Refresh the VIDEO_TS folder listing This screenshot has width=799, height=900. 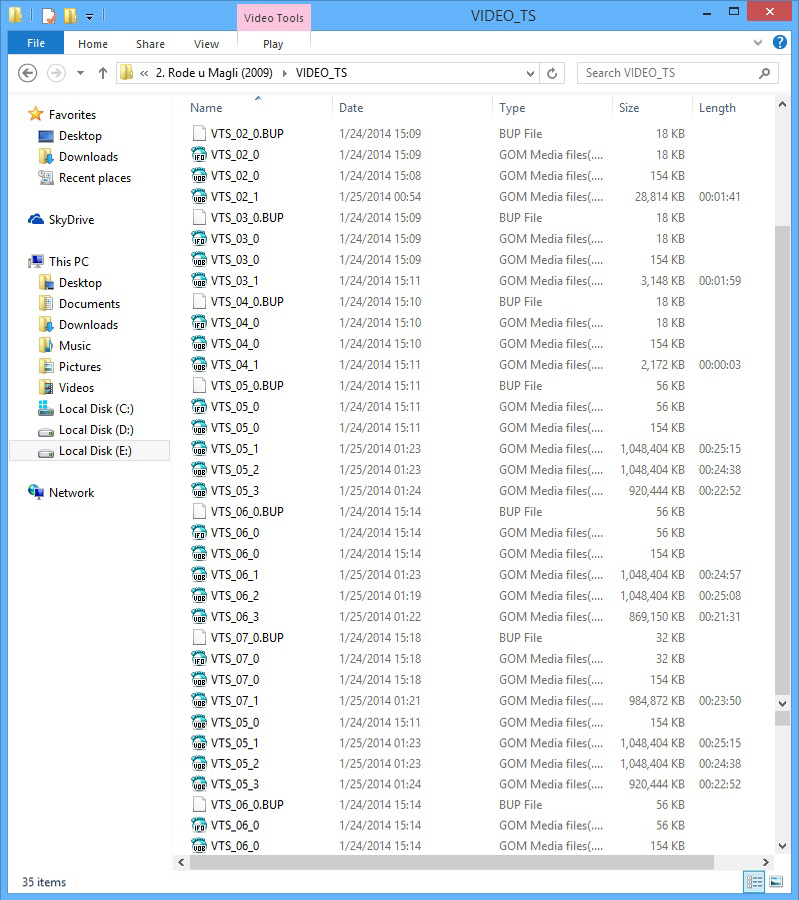pyautogui.click(x=551, y=73)
